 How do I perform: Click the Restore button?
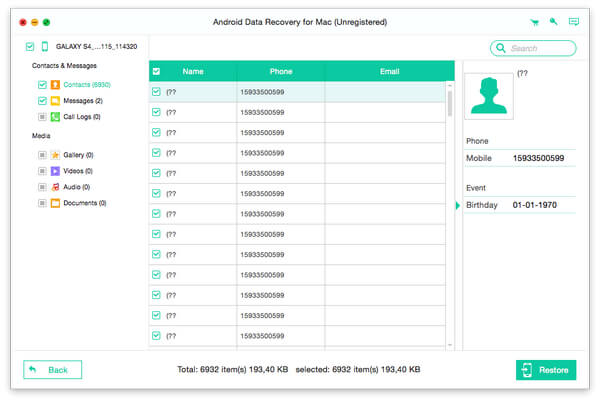(546, 370)
